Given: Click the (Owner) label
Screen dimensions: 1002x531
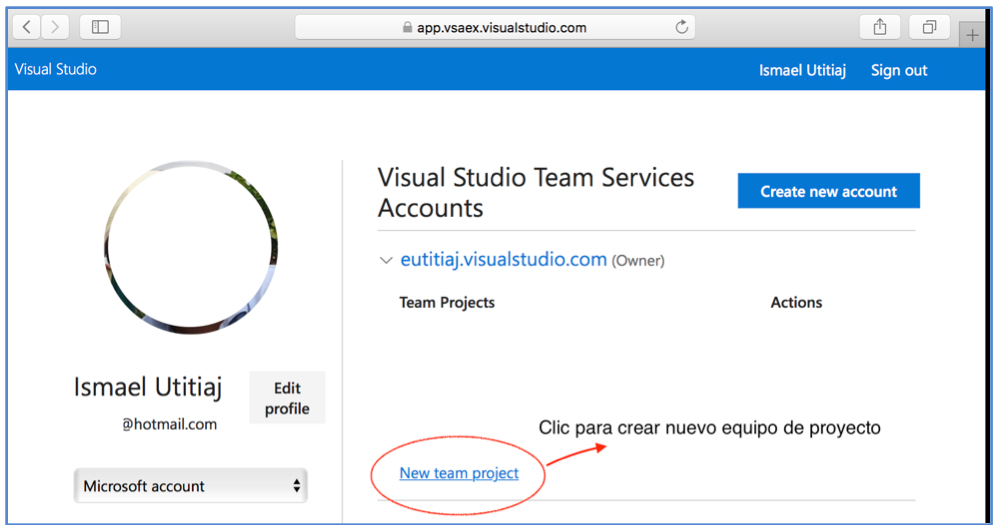Looking at the screenshot, I should pos(638,261).
